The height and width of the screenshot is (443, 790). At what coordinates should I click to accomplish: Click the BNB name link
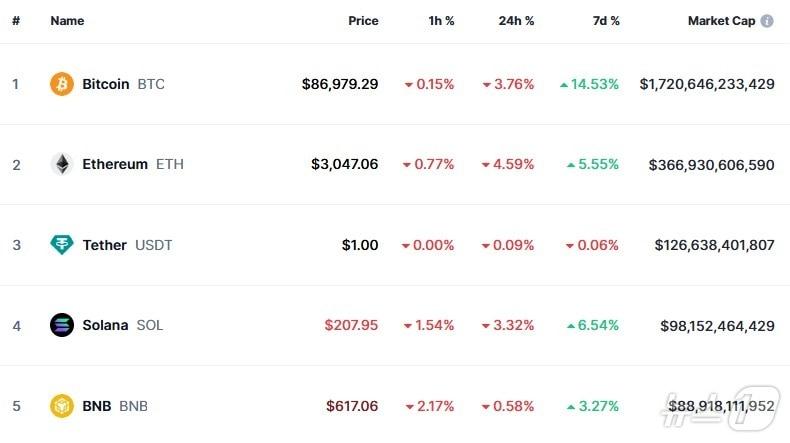coord(96,406)
